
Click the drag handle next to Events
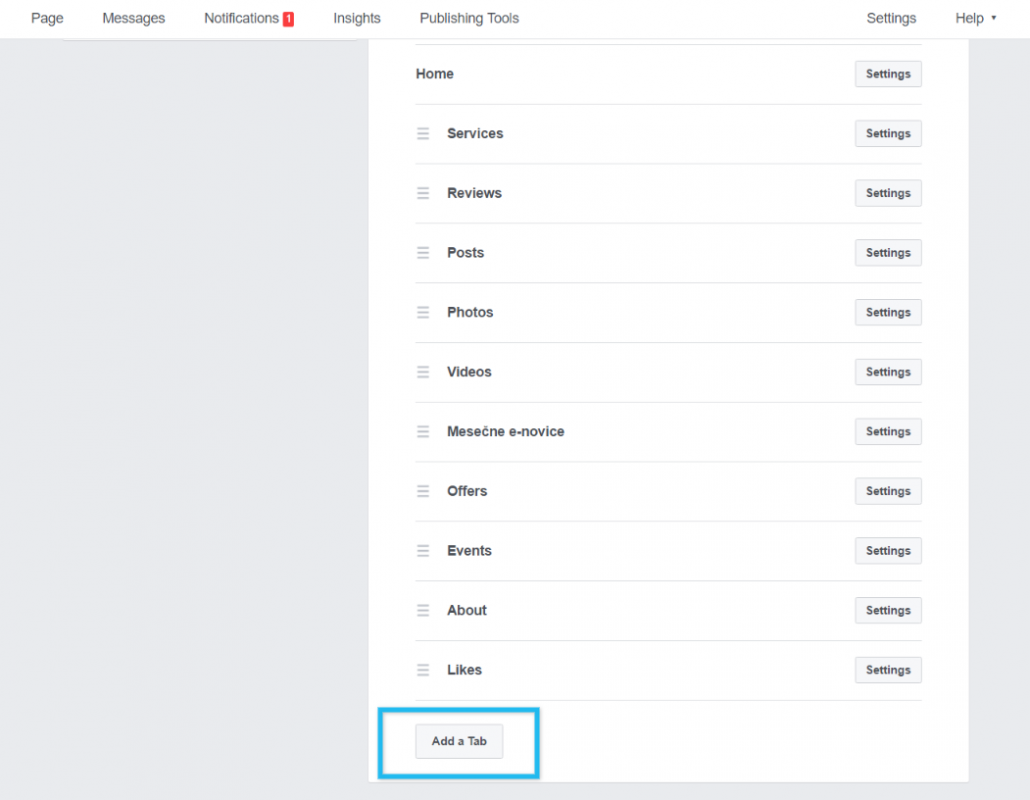(x=423, y=551)
